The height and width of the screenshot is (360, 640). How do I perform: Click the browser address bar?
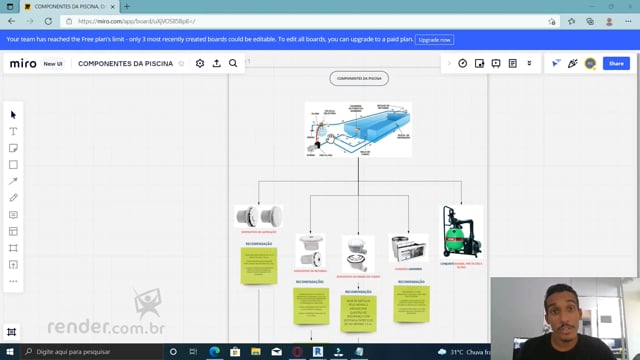306,21
